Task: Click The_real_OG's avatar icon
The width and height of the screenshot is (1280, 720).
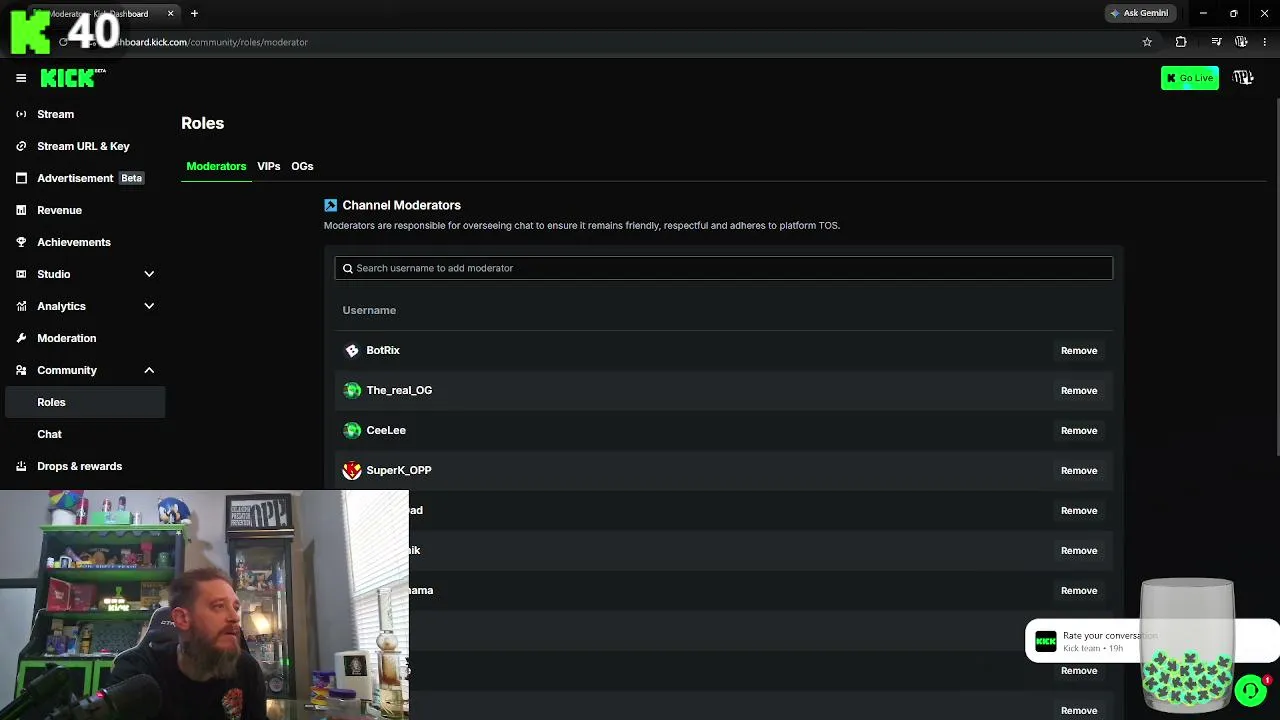Action: click(352, 390)
